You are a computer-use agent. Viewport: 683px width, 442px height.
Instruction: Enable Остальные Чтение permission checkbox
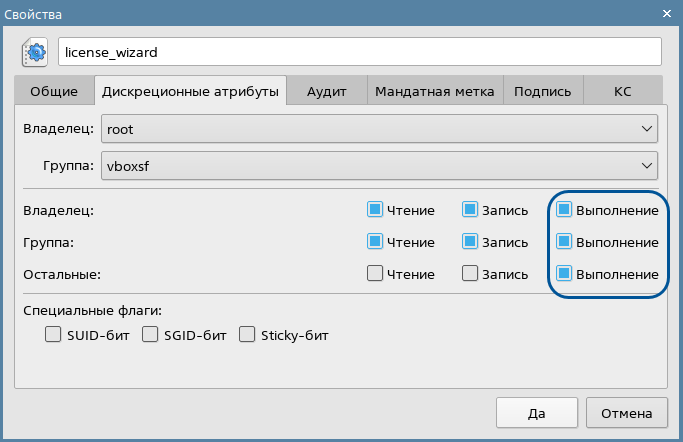click(x=375, y=273)
